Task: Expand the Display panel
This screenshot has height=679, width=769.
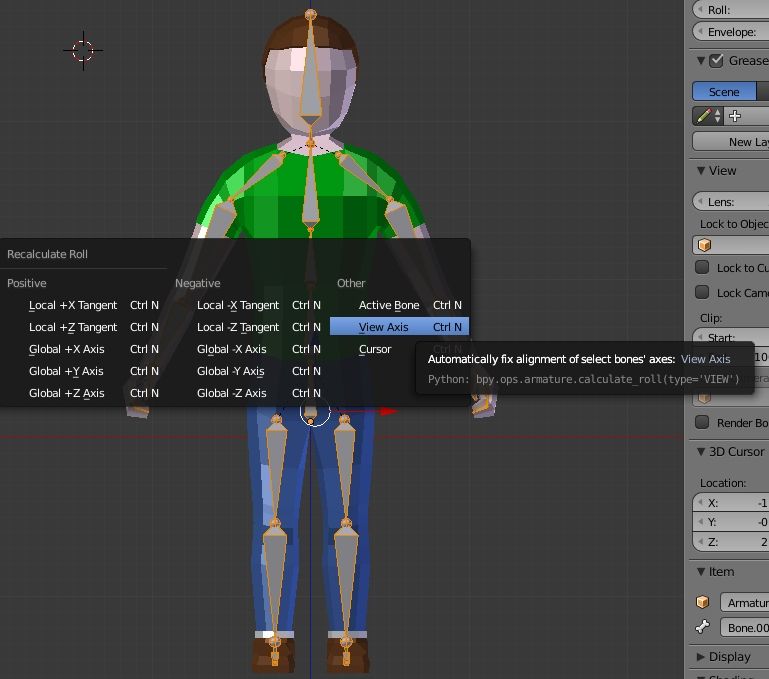Action: tap(701, 656)
